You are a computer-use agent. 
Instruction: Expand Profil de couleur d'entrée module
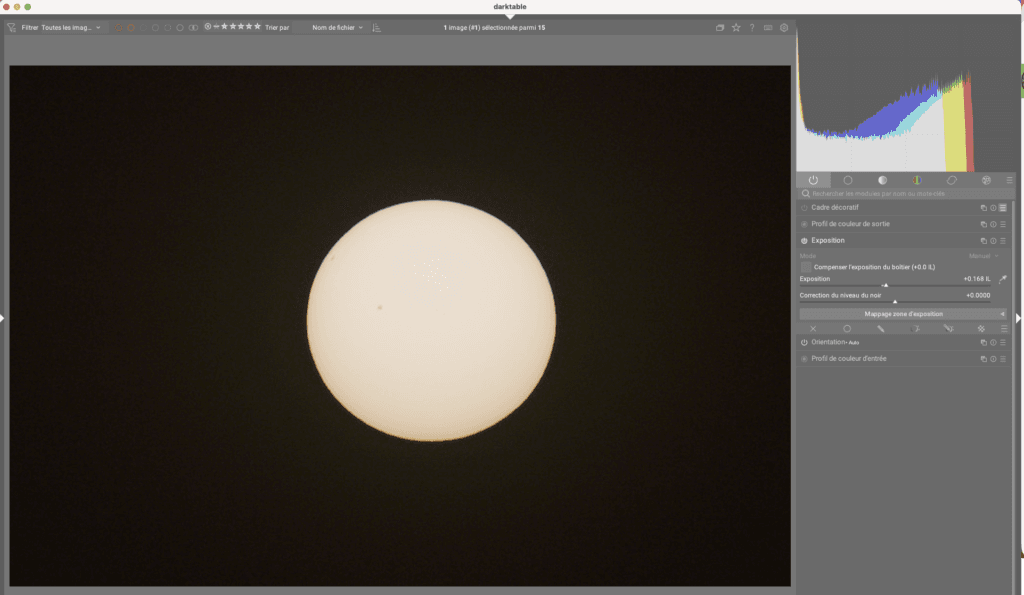point(848,359)
